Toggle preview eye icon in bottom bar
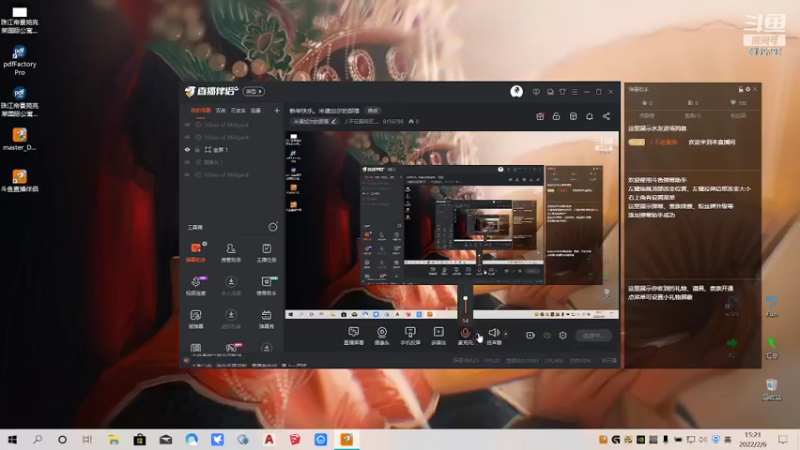The height and width of the screenshot is (450, 800). coord(546,335)
